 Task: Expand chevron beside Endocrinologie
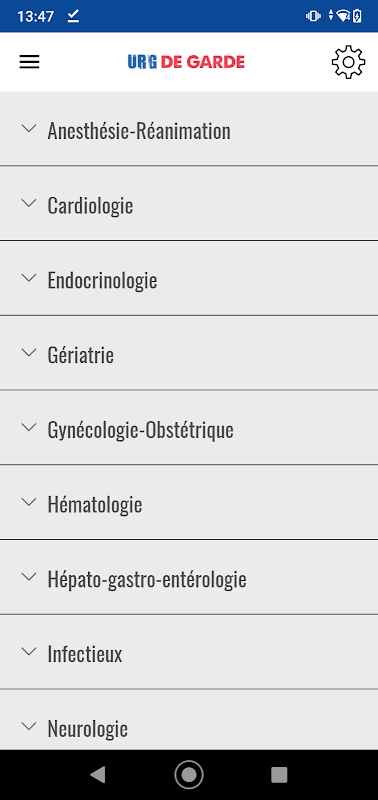click(30, 278)
